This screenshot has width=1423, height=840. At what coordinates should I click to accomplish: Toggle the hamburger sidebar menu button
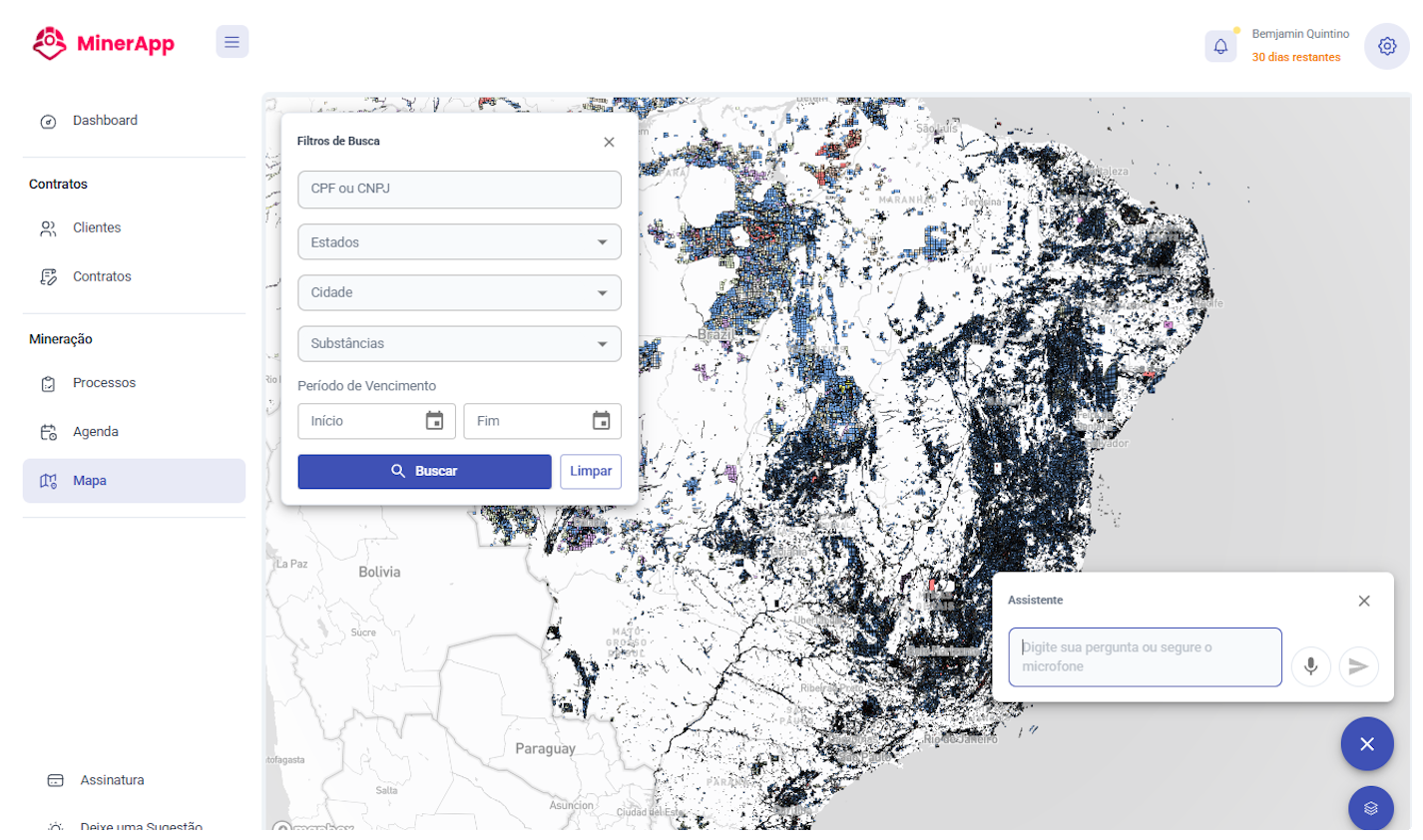pyautogui.click(x=233, y=42)
